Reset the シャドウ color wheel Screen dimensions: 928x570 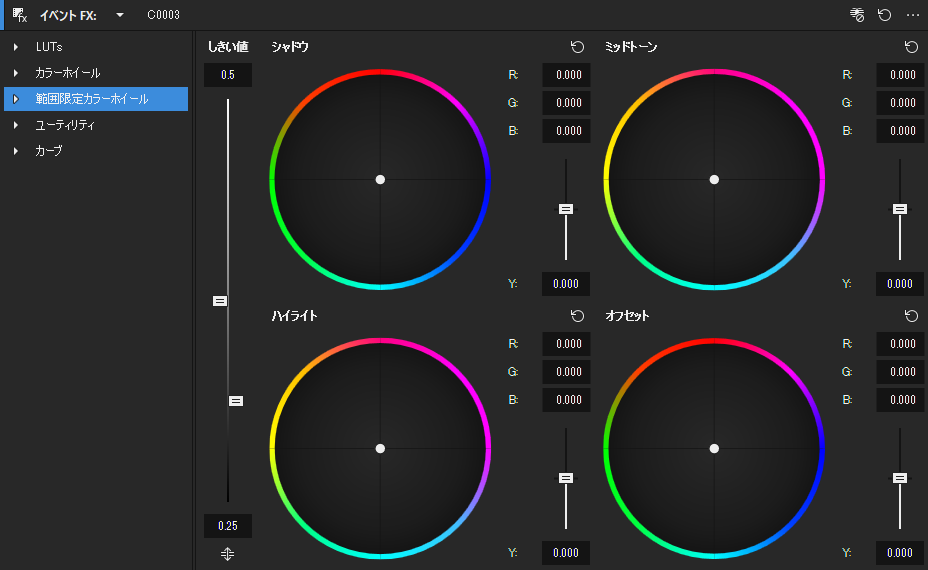[577, 47]
